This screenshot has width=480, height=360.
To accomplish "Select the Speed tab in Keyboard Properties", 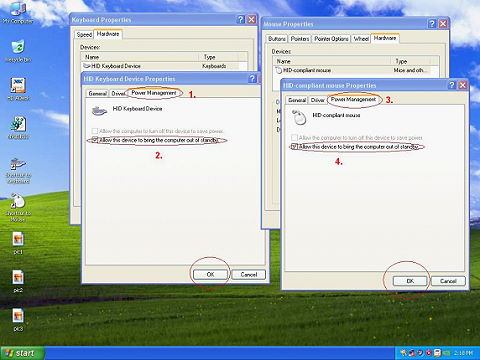I will [84, 35].
